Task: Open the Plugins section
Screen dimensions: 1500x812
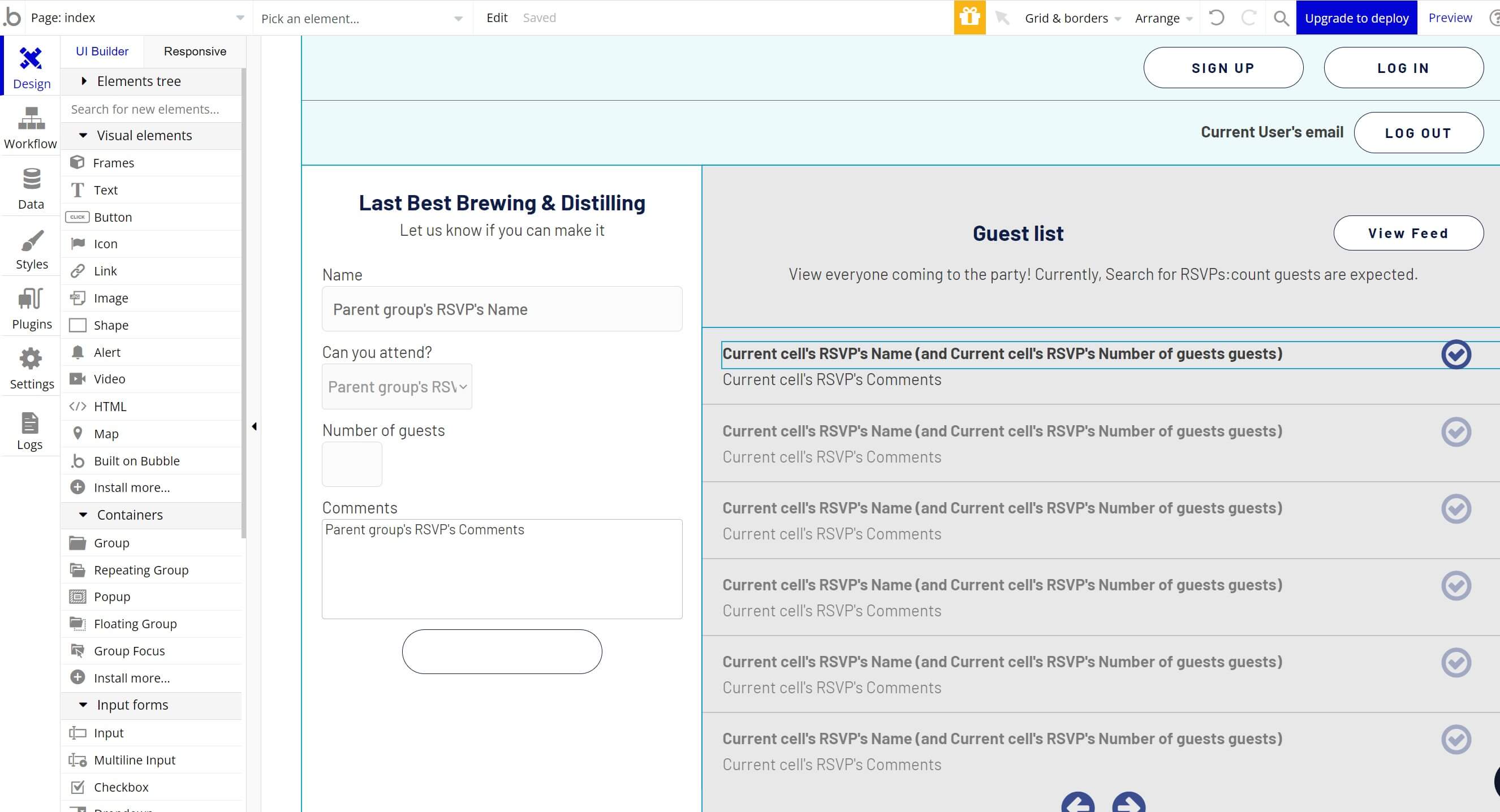Action: [x=32, y=309]
